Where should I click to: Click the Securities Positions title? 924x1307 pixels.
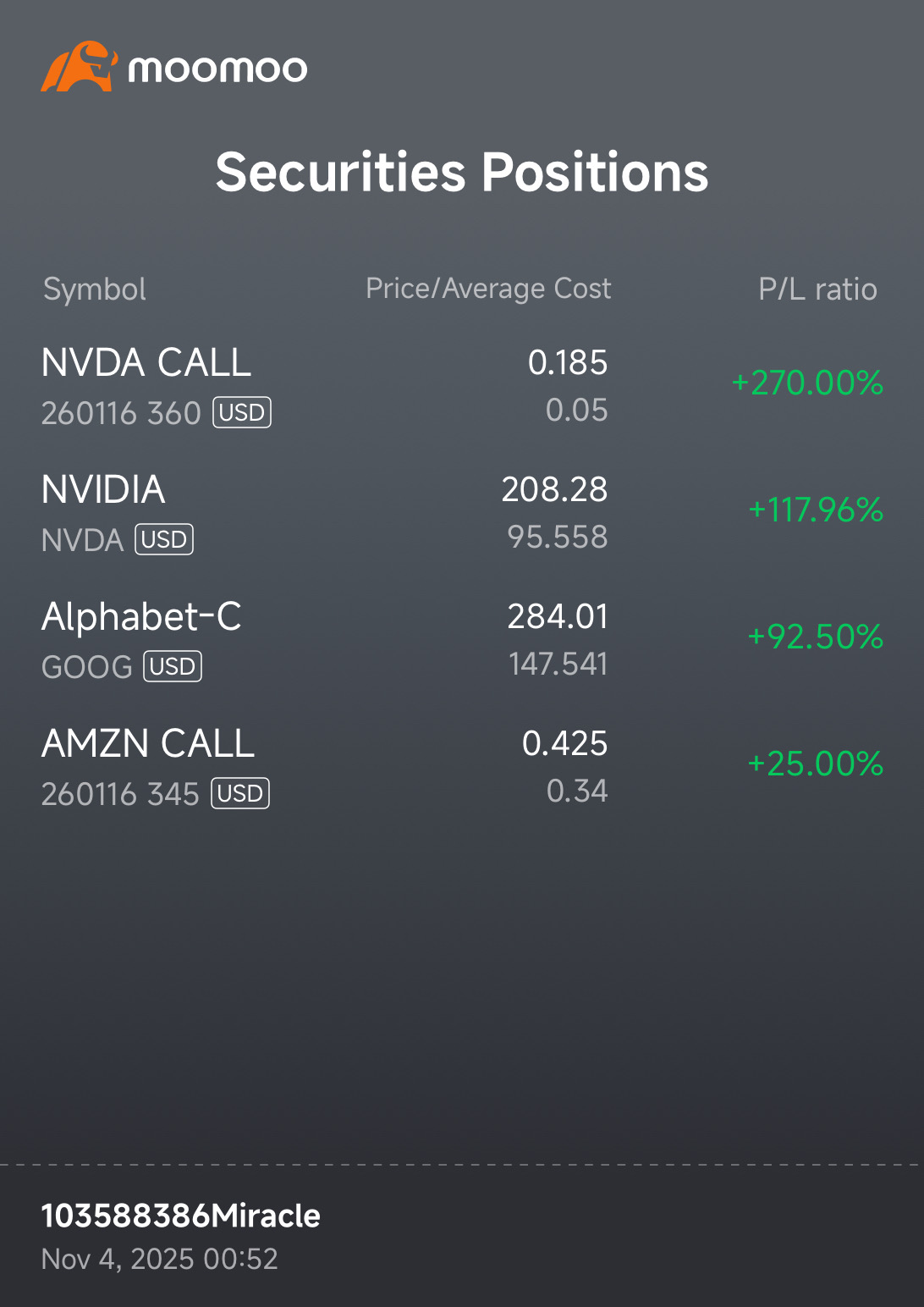point(462,173)
